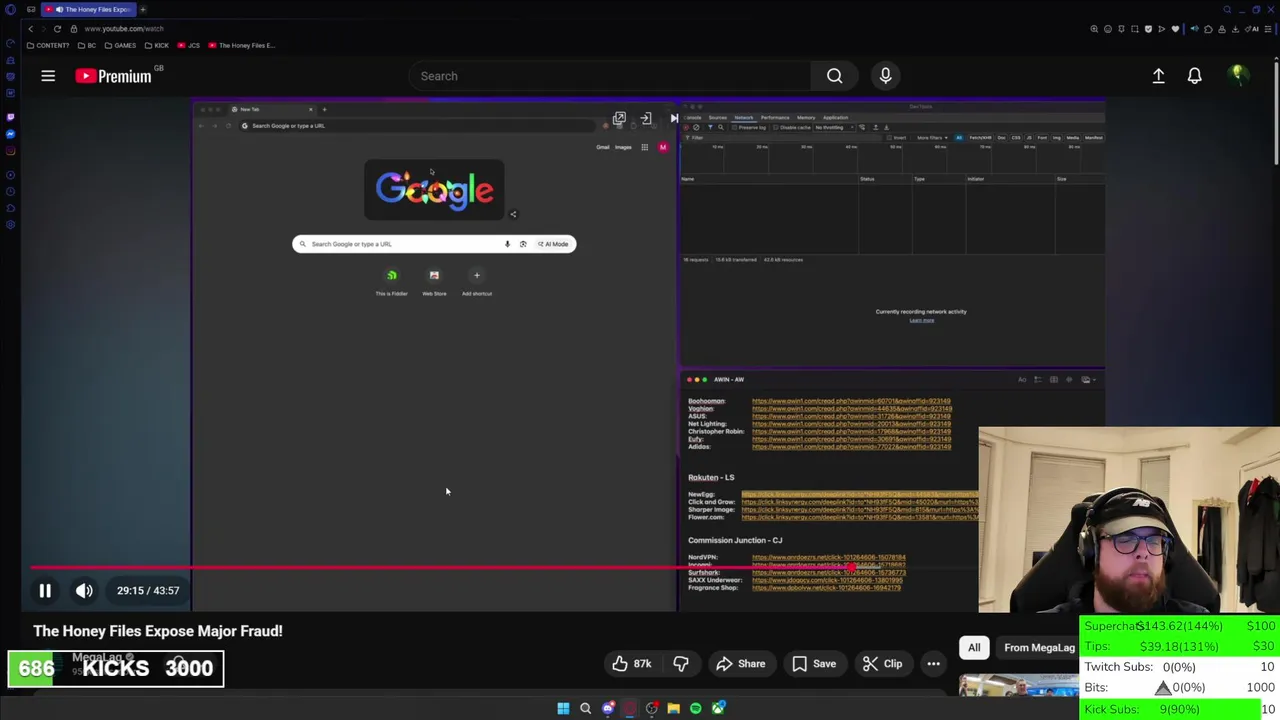Open CONTENT? bookmarks folder
The width and height of the screenshot is (1280, 720).
[48, 45]
